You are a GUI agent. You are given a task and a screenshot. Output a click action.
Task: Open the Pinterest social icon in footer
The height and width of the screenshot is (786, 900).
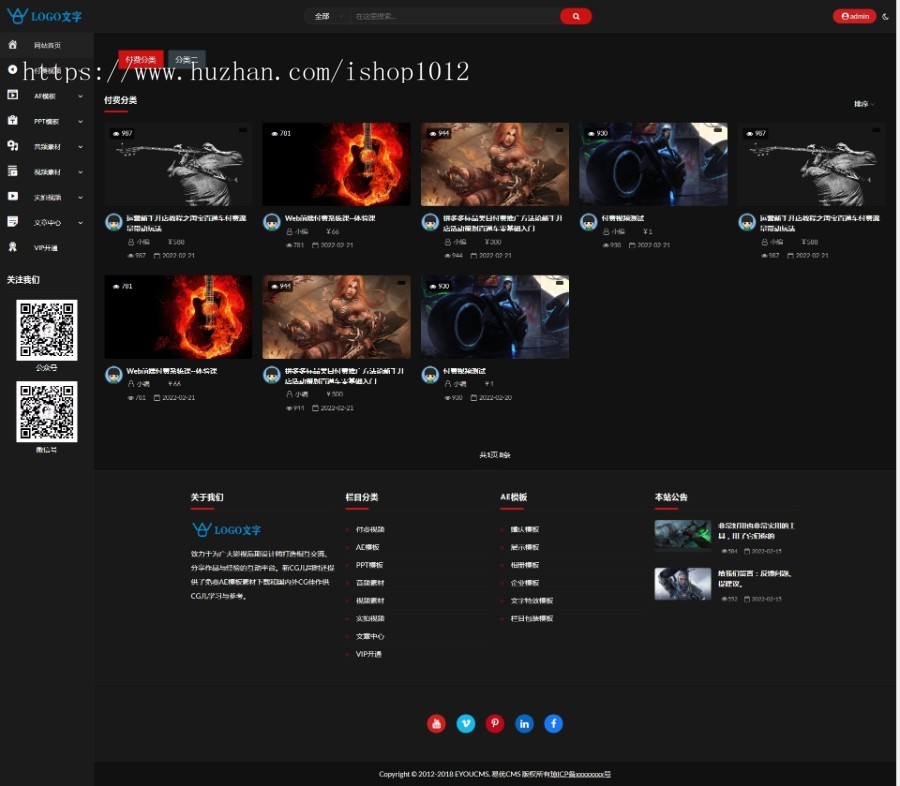click(495, 723)
